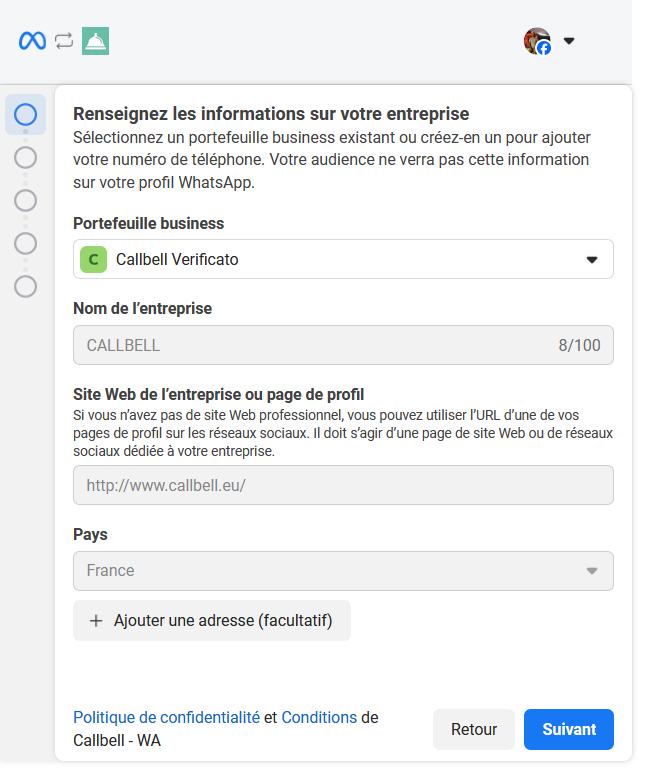This screenshot has height=780, width=651.
Task: Select the third step circle in sidebar
Action: (x=25, y=200)
